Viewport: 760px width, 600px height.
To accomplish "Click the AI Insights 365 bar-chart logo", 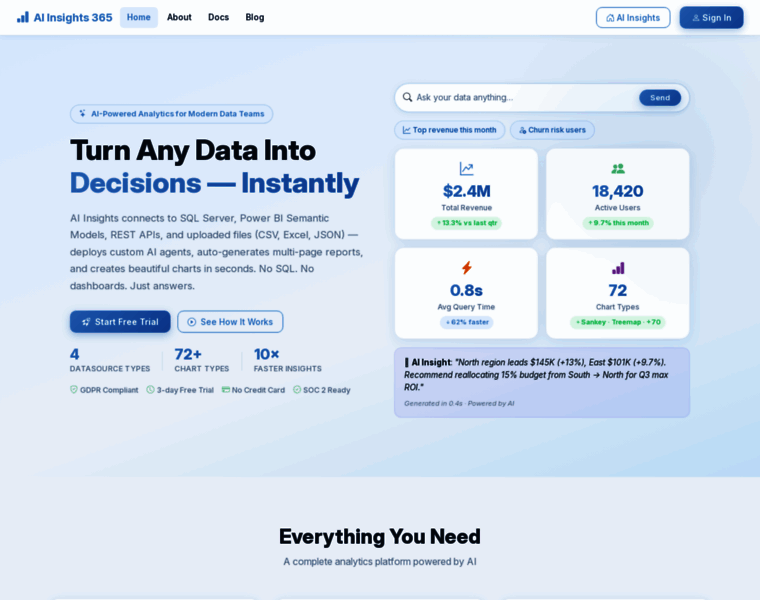I will coord(23,17).
